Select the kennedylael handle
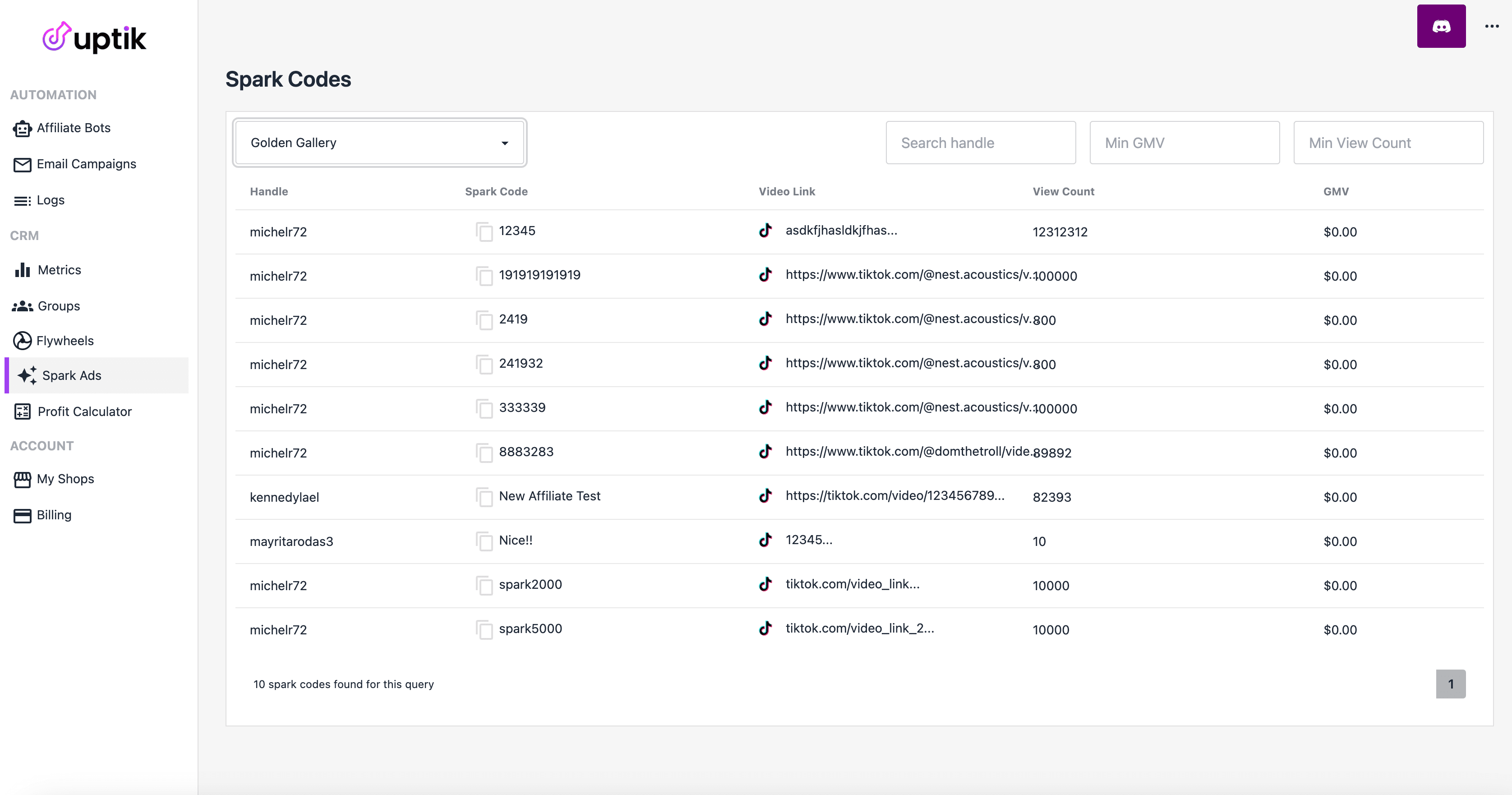The height and width of the screenshot is (795, 1512). [x=284, y=497]
